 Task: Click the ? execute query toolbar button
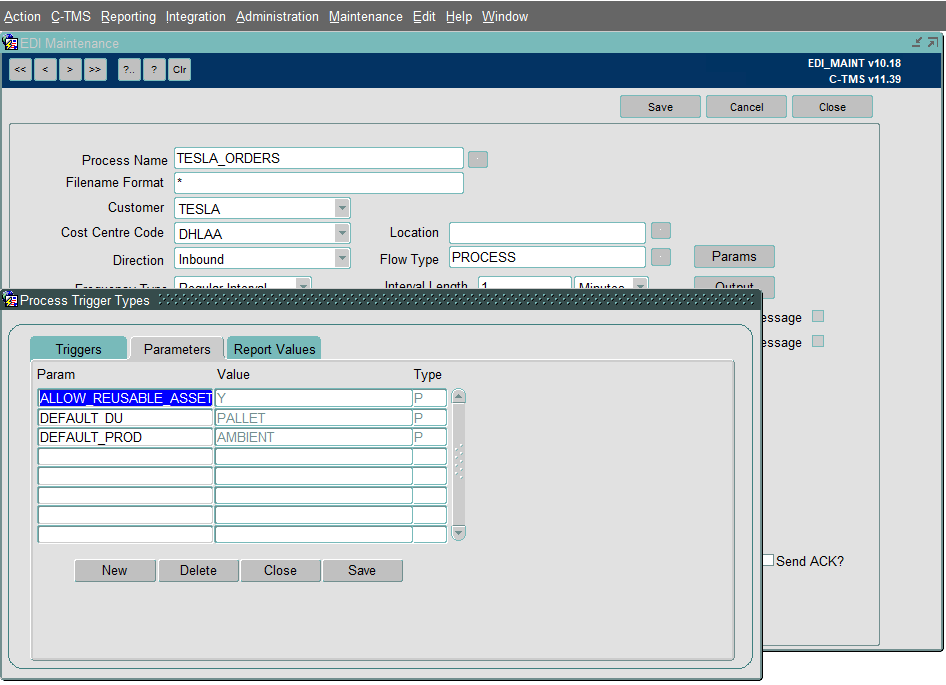(x=154, y=69)
